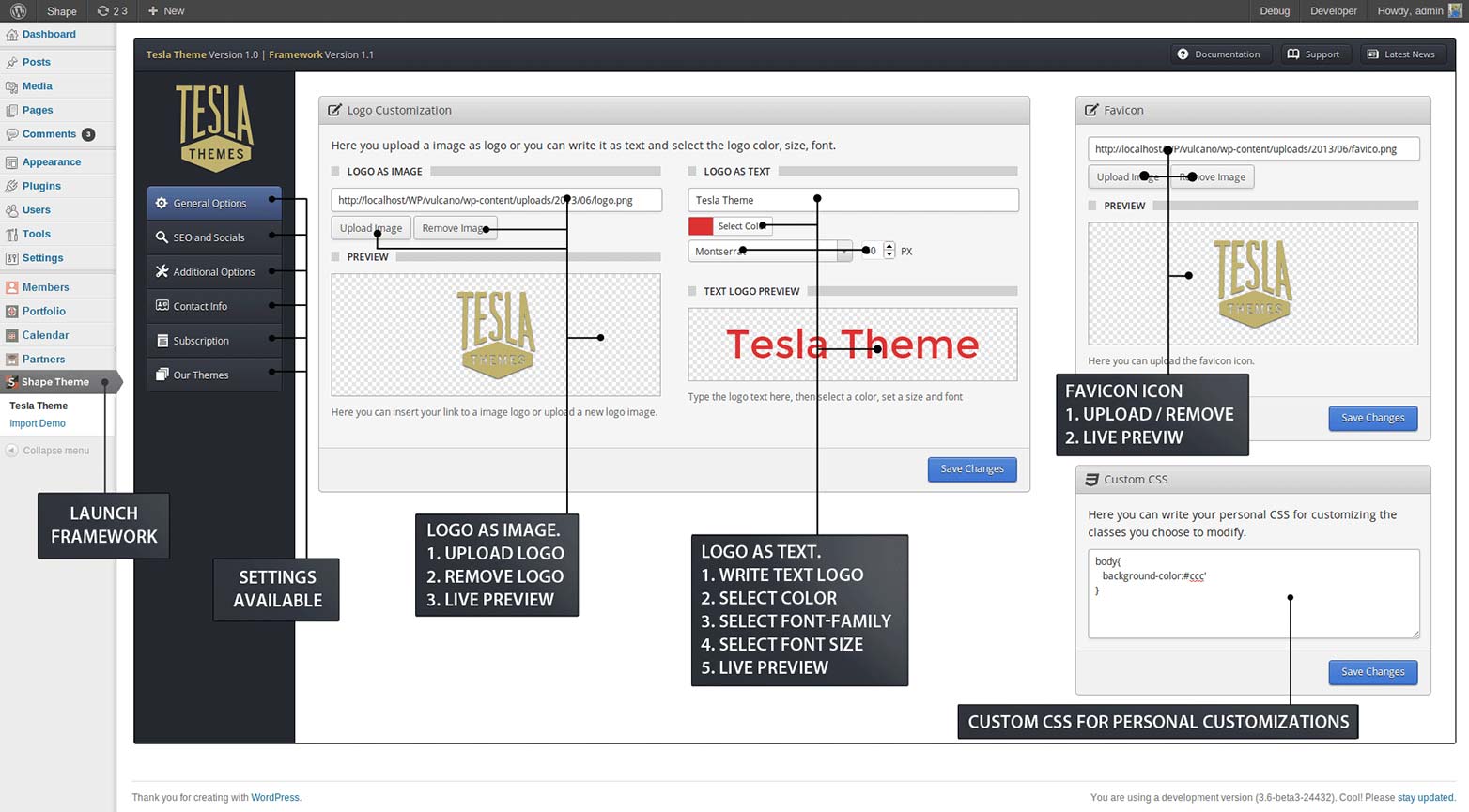
Task: Open the Howdy, admin account menu
Action: pyautogui.click(x=1419, y=10)
